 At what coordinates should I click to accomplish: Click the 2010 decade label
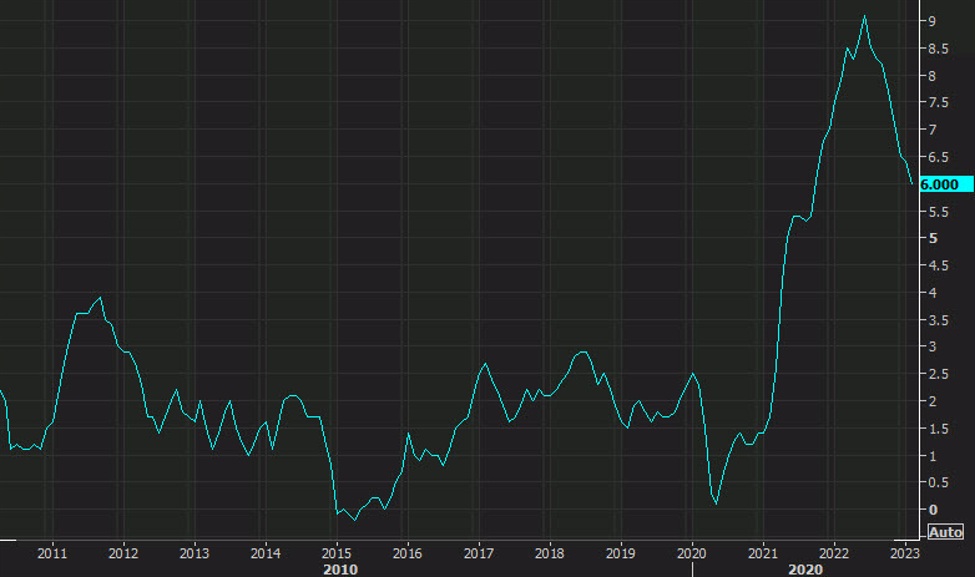339,570
